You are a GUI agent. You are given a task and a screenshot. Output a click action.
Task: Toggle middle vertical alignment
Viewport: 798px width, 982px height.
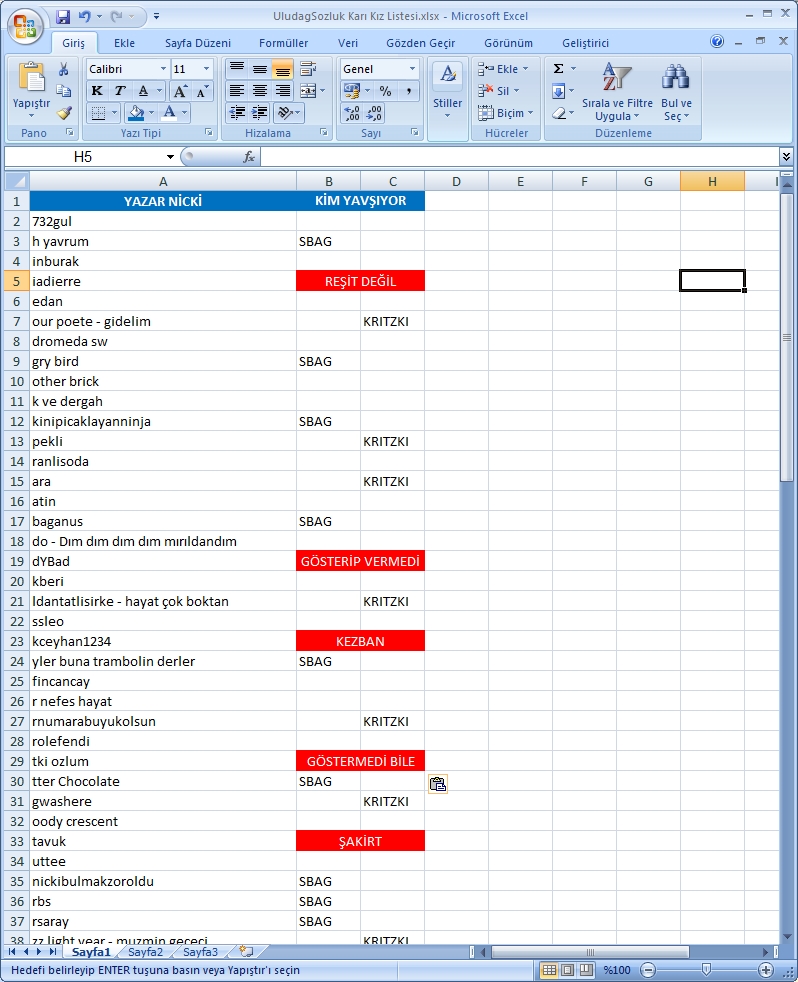pyautogui.click(x=259, y=69)
